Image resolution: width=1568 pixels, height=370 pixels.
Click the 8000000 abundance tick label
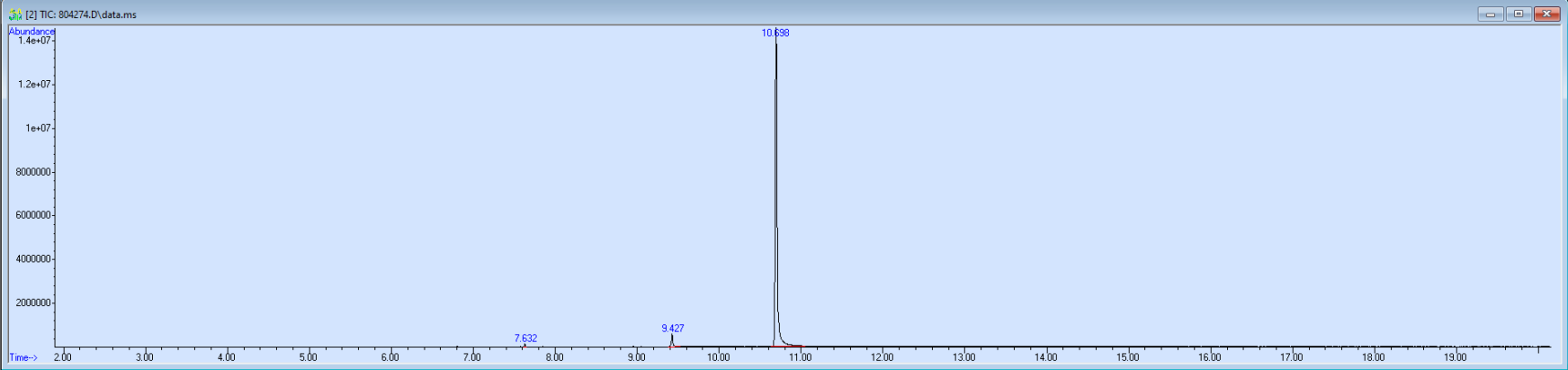tap(33, 172)
